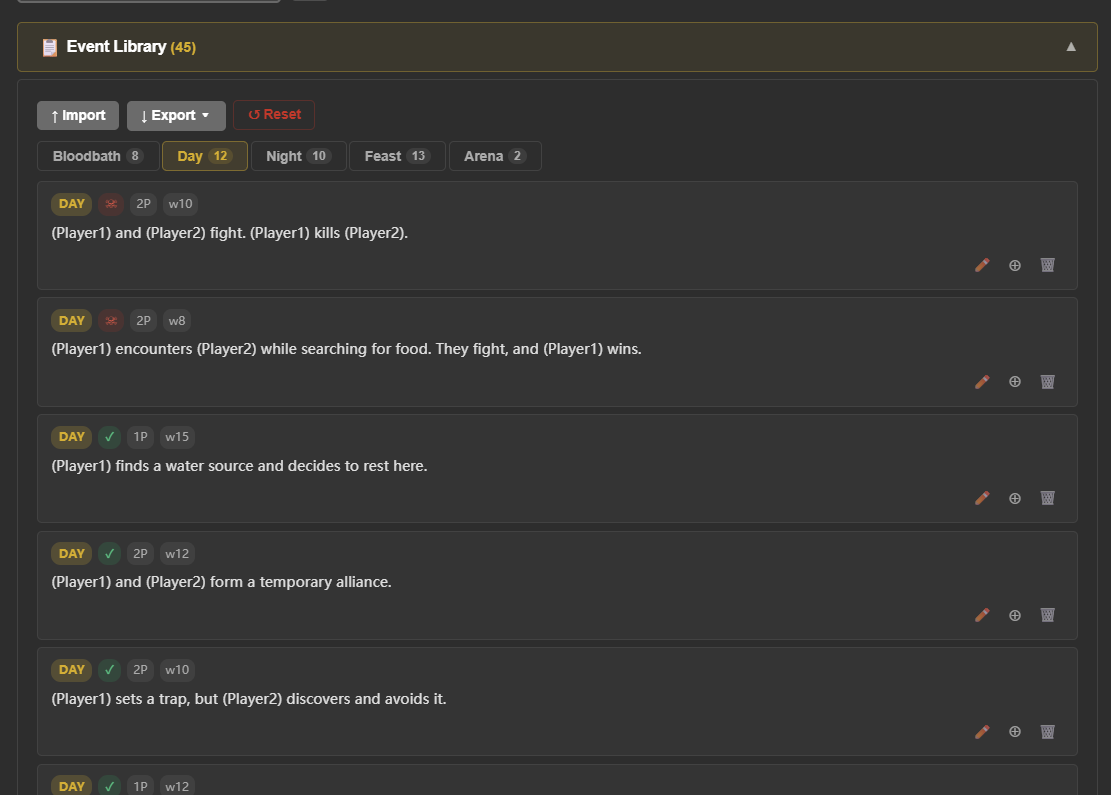Collapse the Event Library panel

pyautogui.click(x=1071, y=47)
